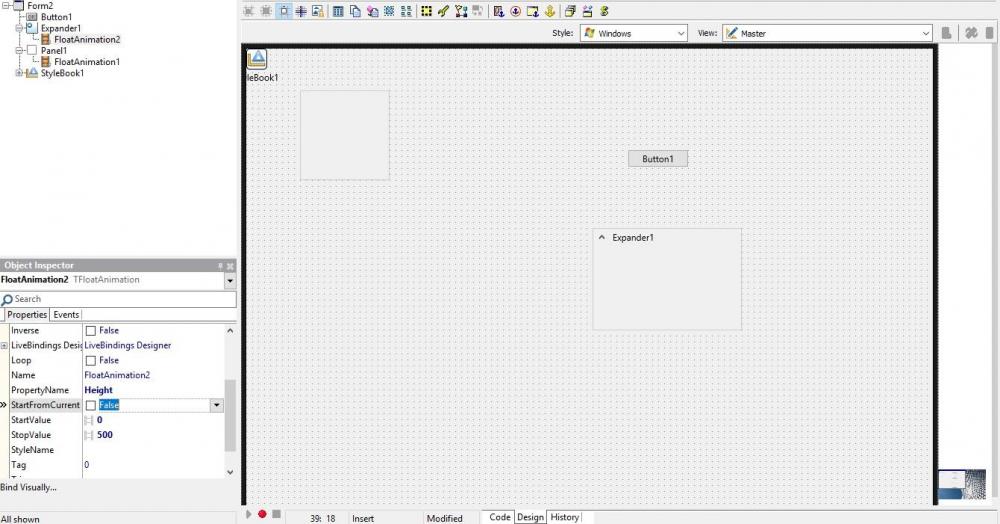This screenshot has height=524, width=1000.
Task: Click the four small tiles toolbar icon
Action: 406,11
